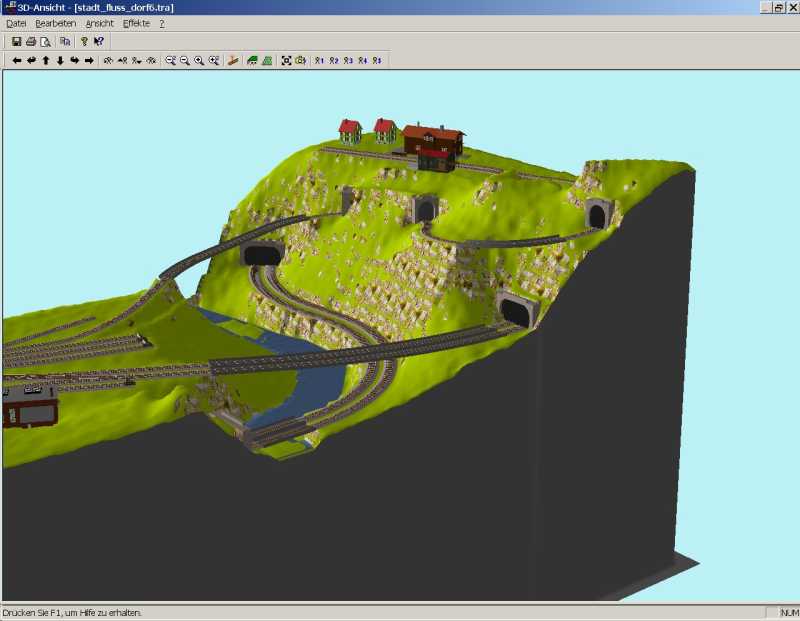The width and height of the screenshot is (800, 621).
Task: Click the left arrow navigation icon
Action: coord(17,61)
